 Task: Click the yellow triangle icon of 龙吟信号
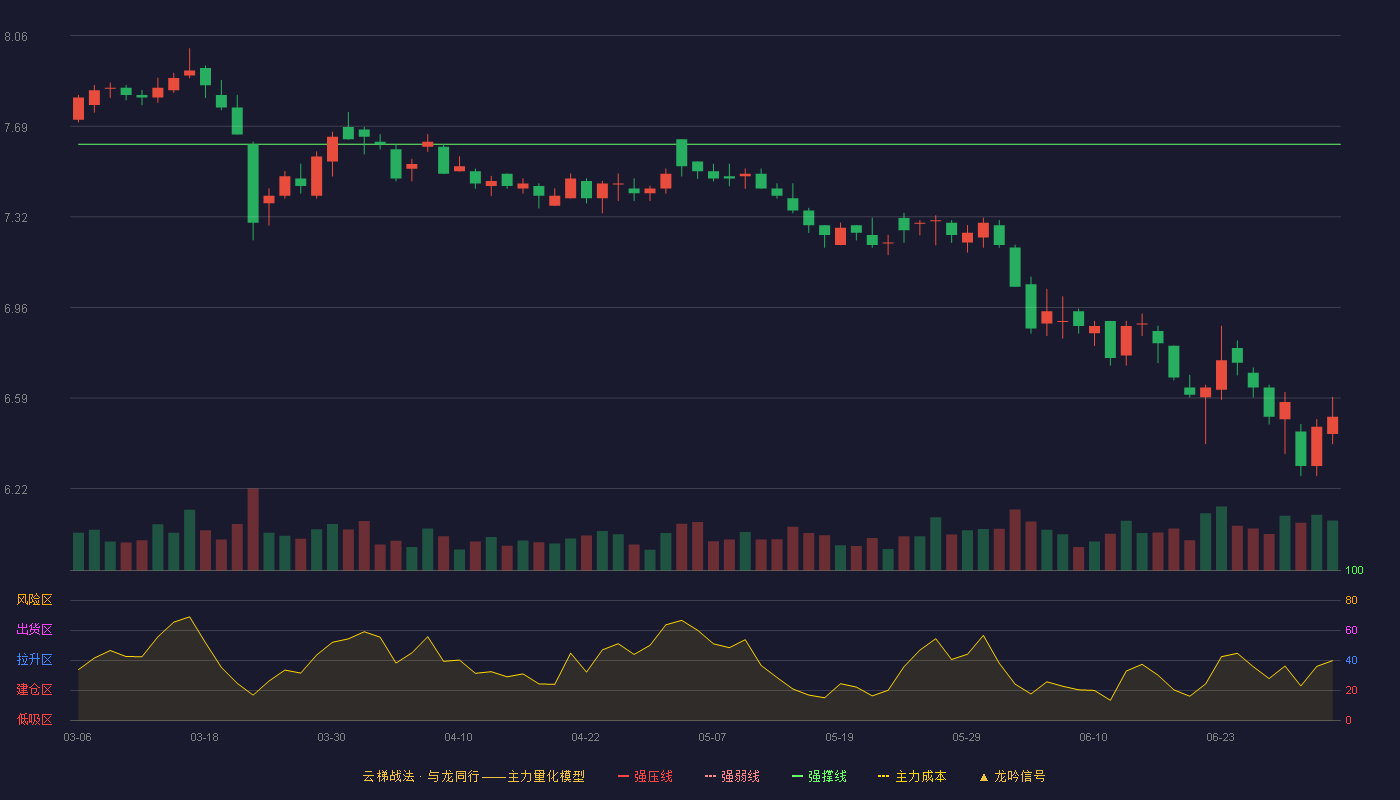[x=984, y=777]
